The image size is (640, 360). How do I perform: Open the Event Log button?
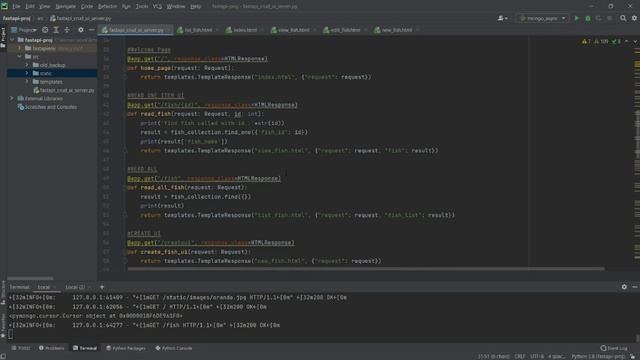click(614, 348)
